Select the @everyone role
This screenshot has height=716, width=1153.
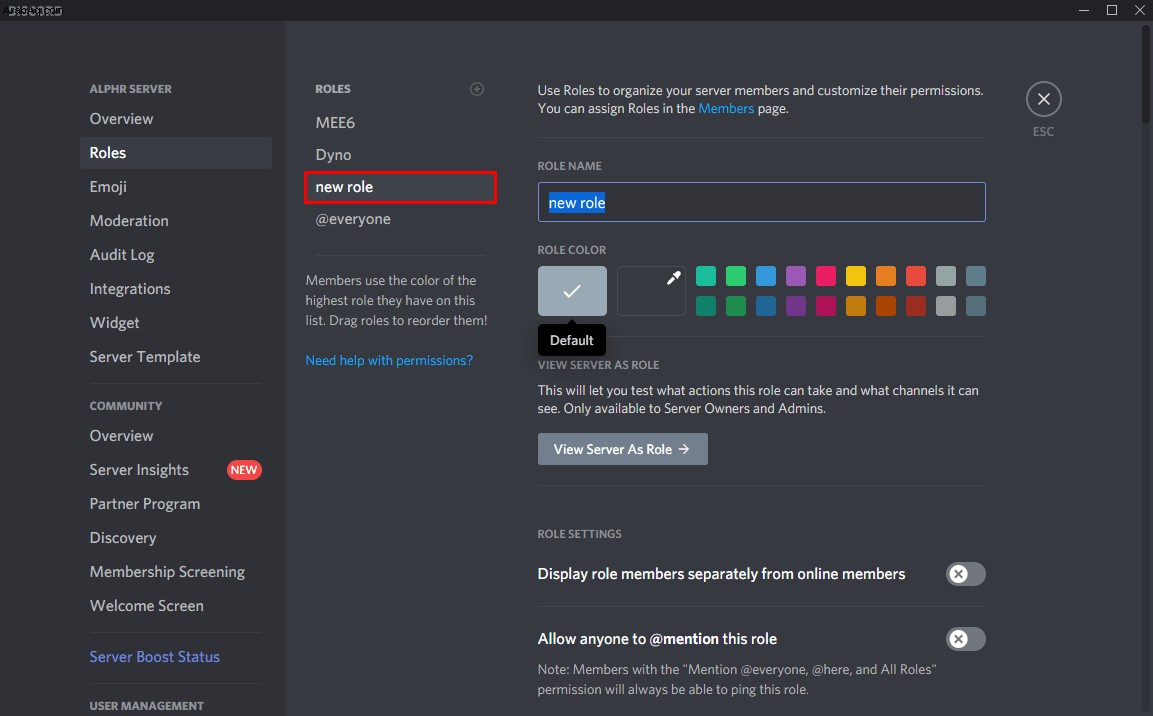point(400,219)
